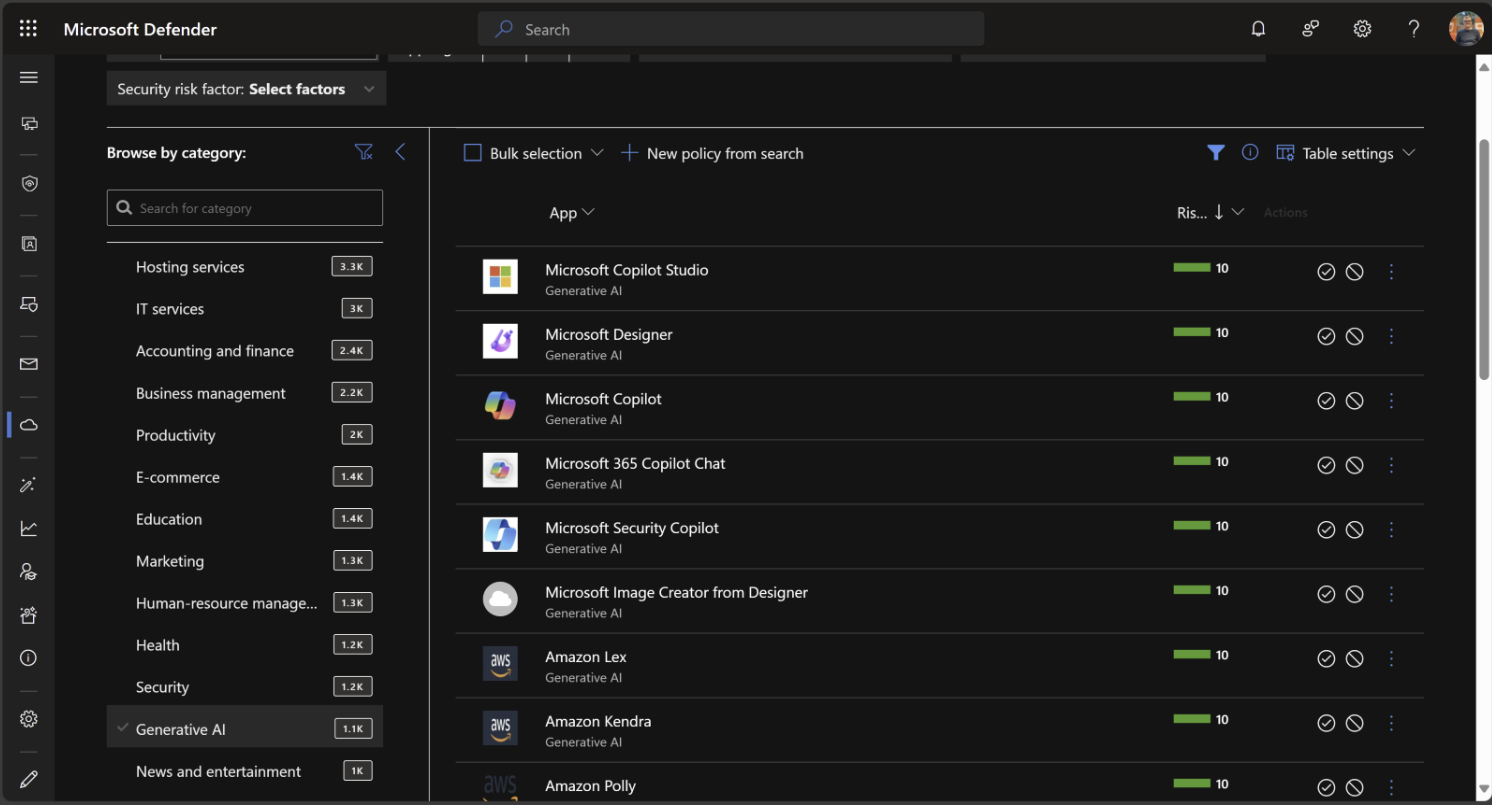The image size is (1492, 809).
Task: Check the Bulk selection checkbox
Action: (473, 153)
